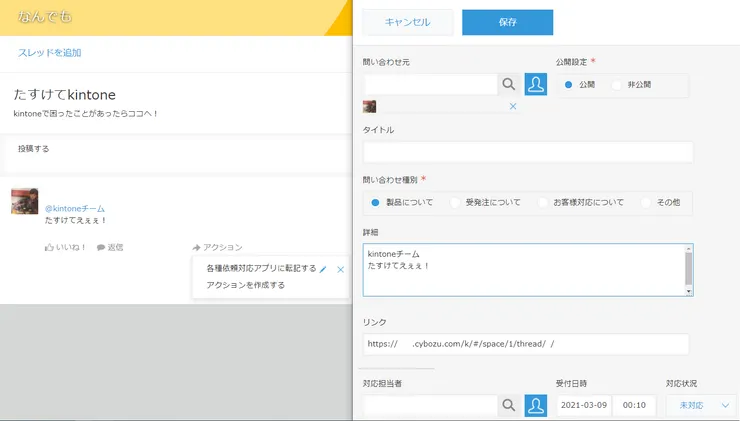Click the search icon for 問い合わせ元

tap(508, 84)
